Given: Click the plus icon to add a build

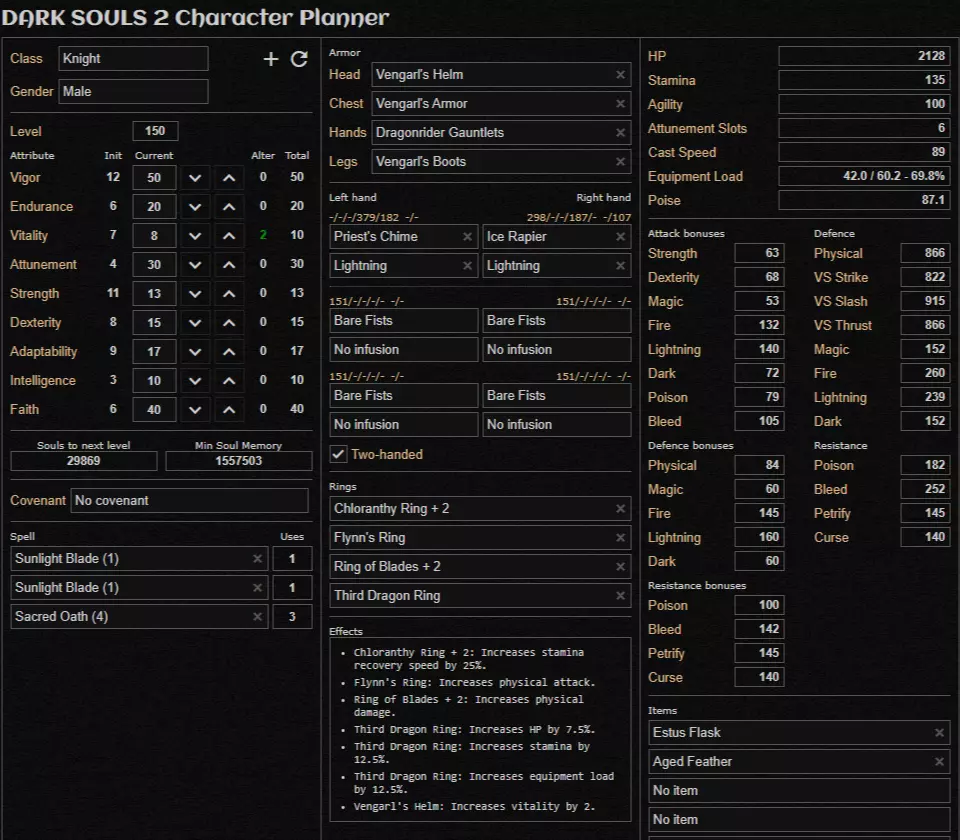Looking at the screenshot, I should (271, 59).
